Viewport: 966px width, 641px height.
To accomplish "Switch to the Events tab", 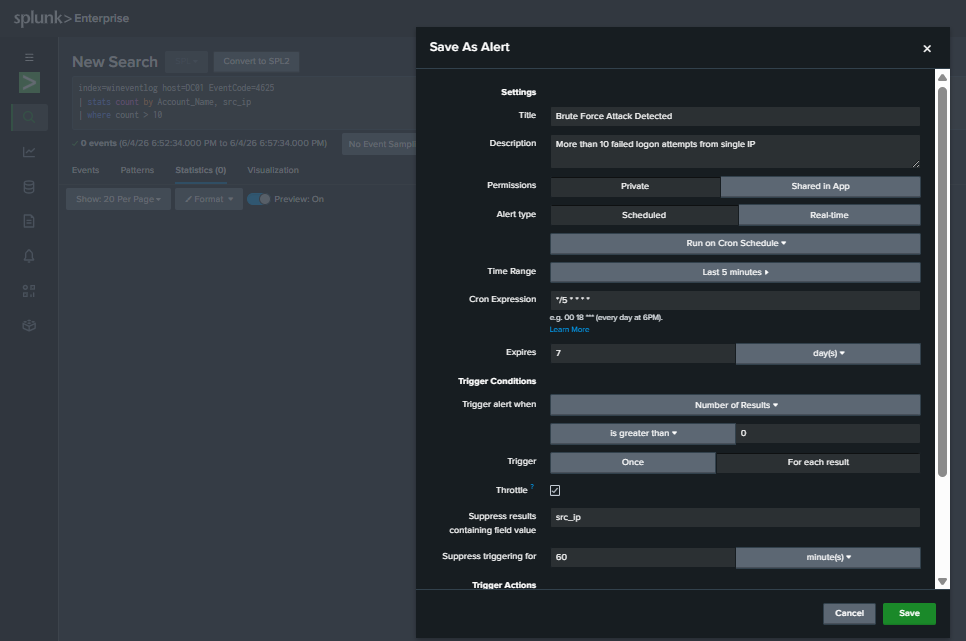I will [x=85, y=170].
